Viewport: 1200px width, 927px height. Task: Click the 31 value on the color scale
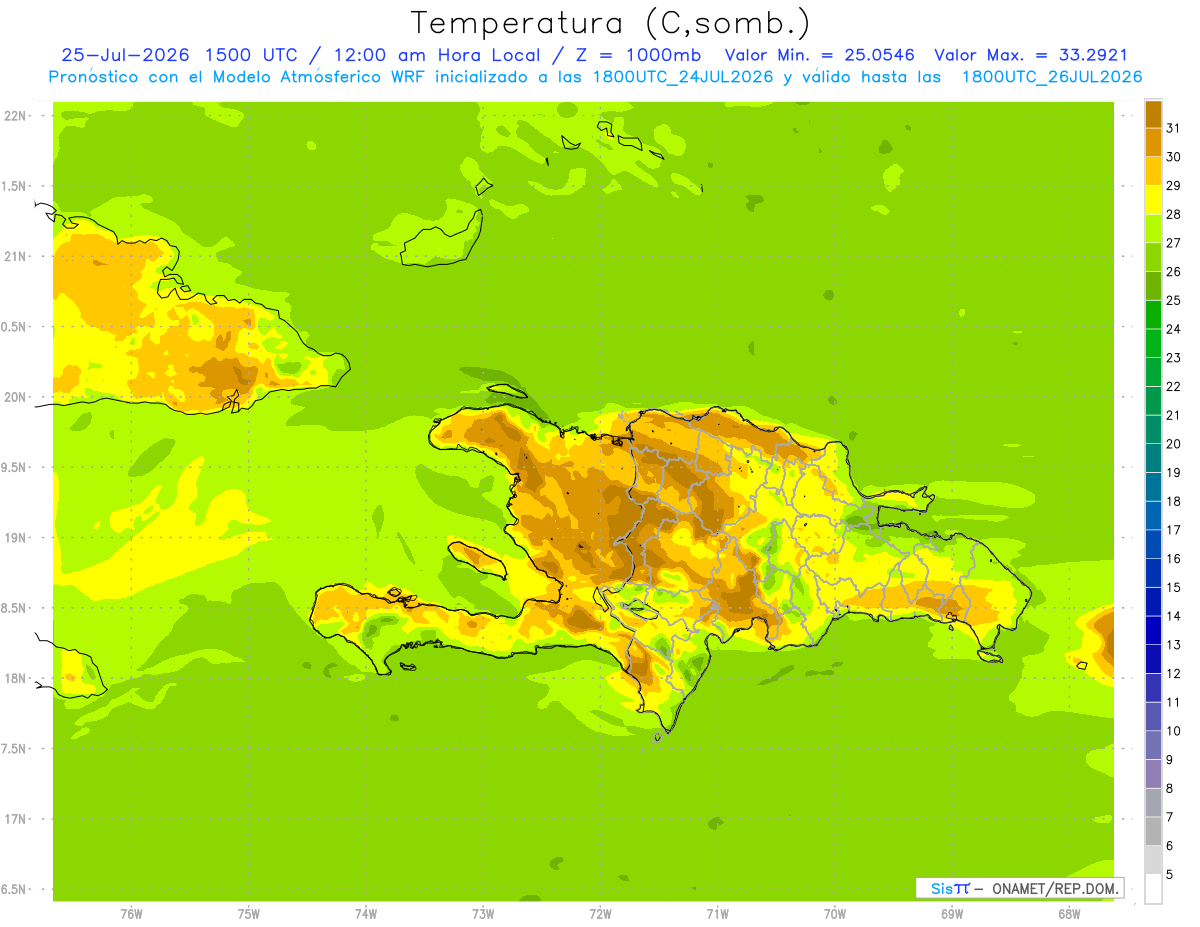(1174, 127)
